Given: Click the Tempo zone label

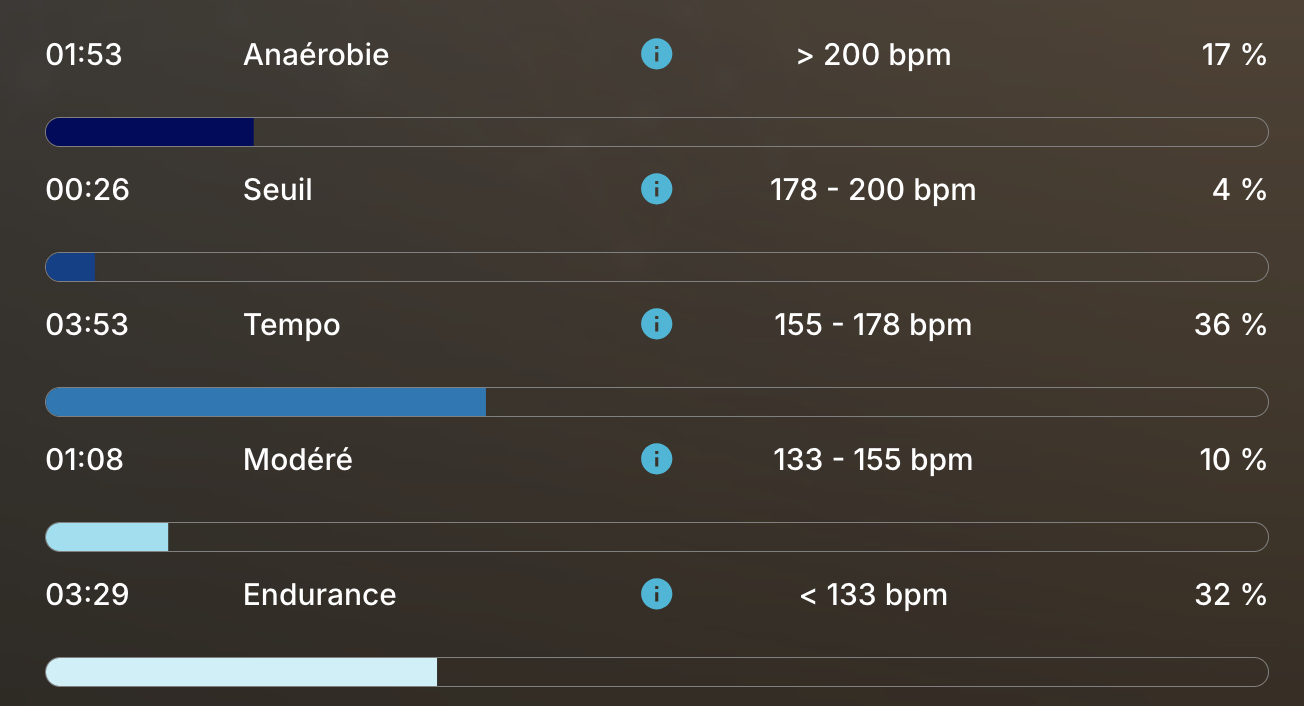Looking at the screenshot, I should tap(292, 324).
